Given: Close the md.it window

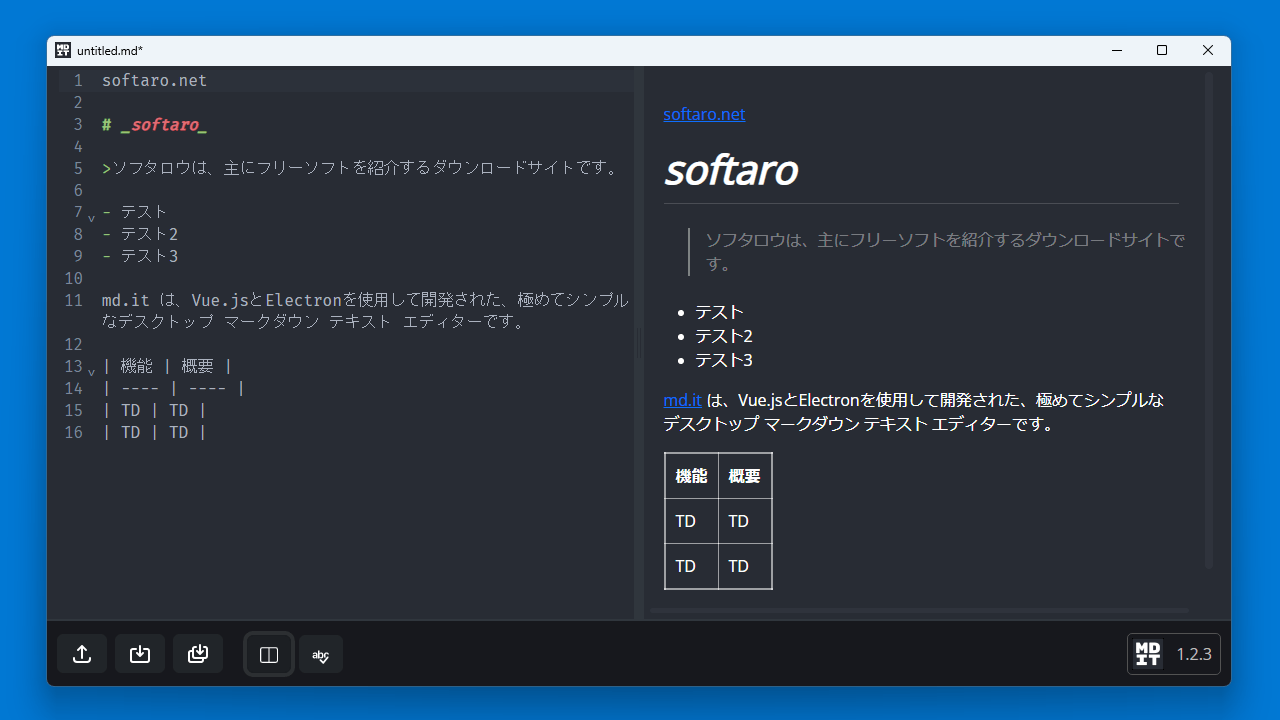Looking at the screenshot, I should (1208, 50).
